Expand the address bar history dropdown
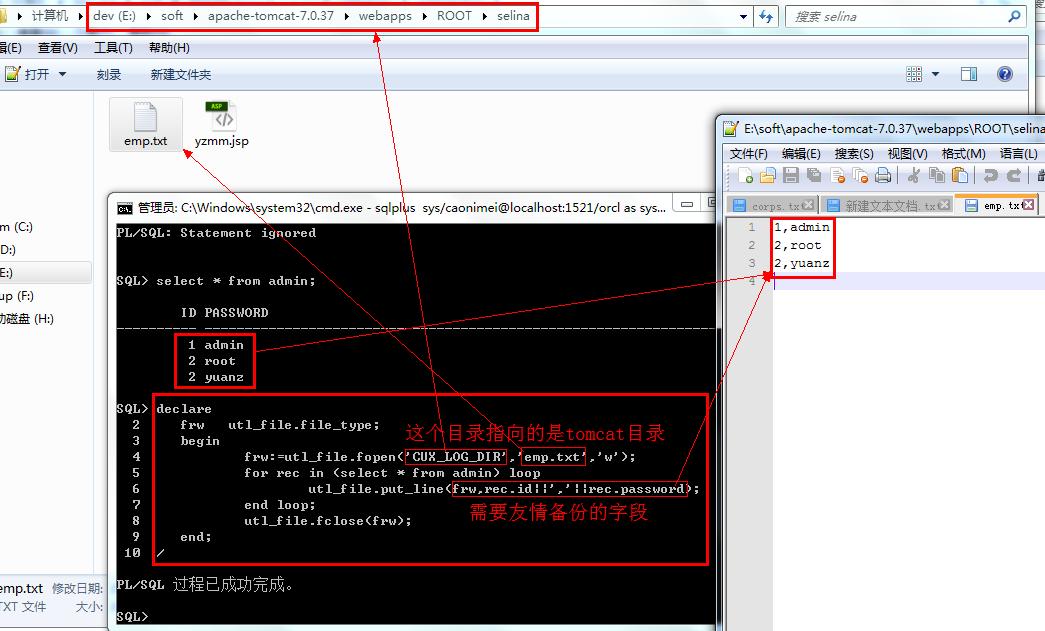Image resolution: width=1045 pixels, height=631 pixels. pos(743,16)
